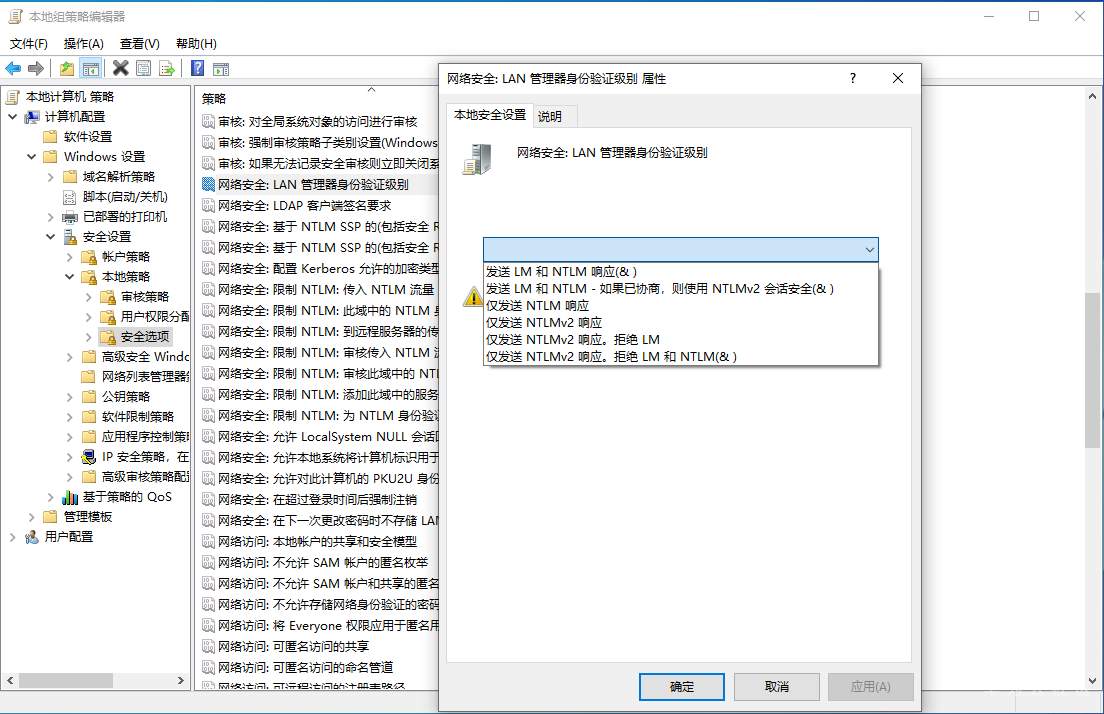Toggle the Show/Hide console tree icon
The image size is (1104, 714).
(x=90, y=68)
